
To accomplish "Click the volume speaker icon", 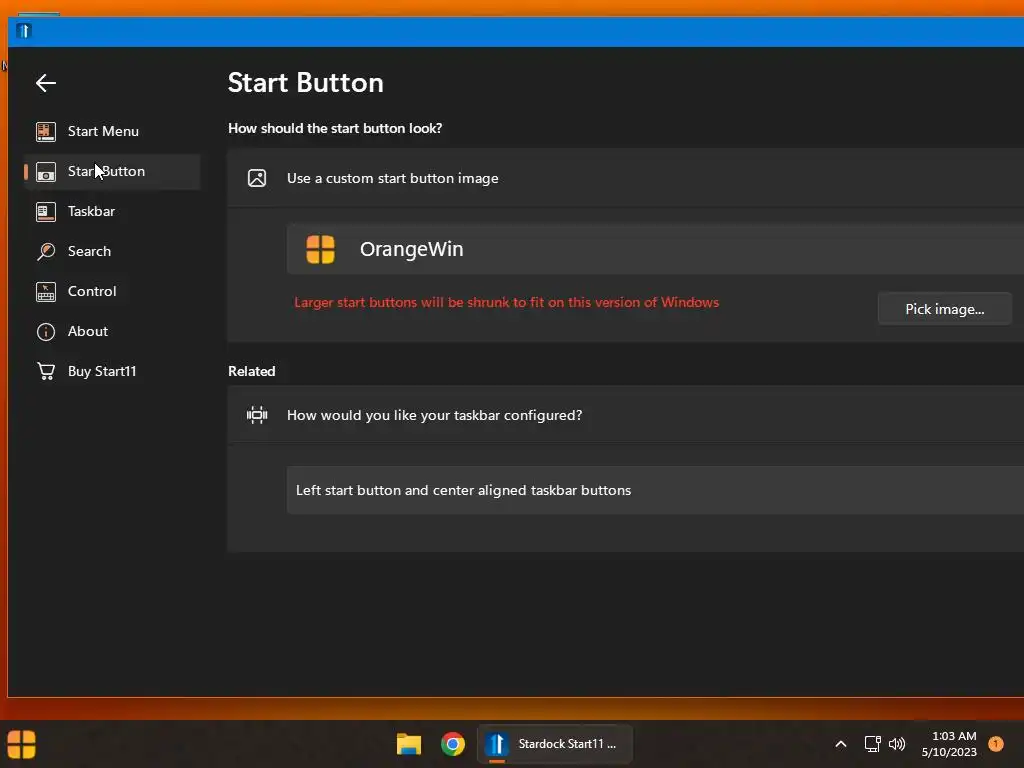I will (897, 744).
